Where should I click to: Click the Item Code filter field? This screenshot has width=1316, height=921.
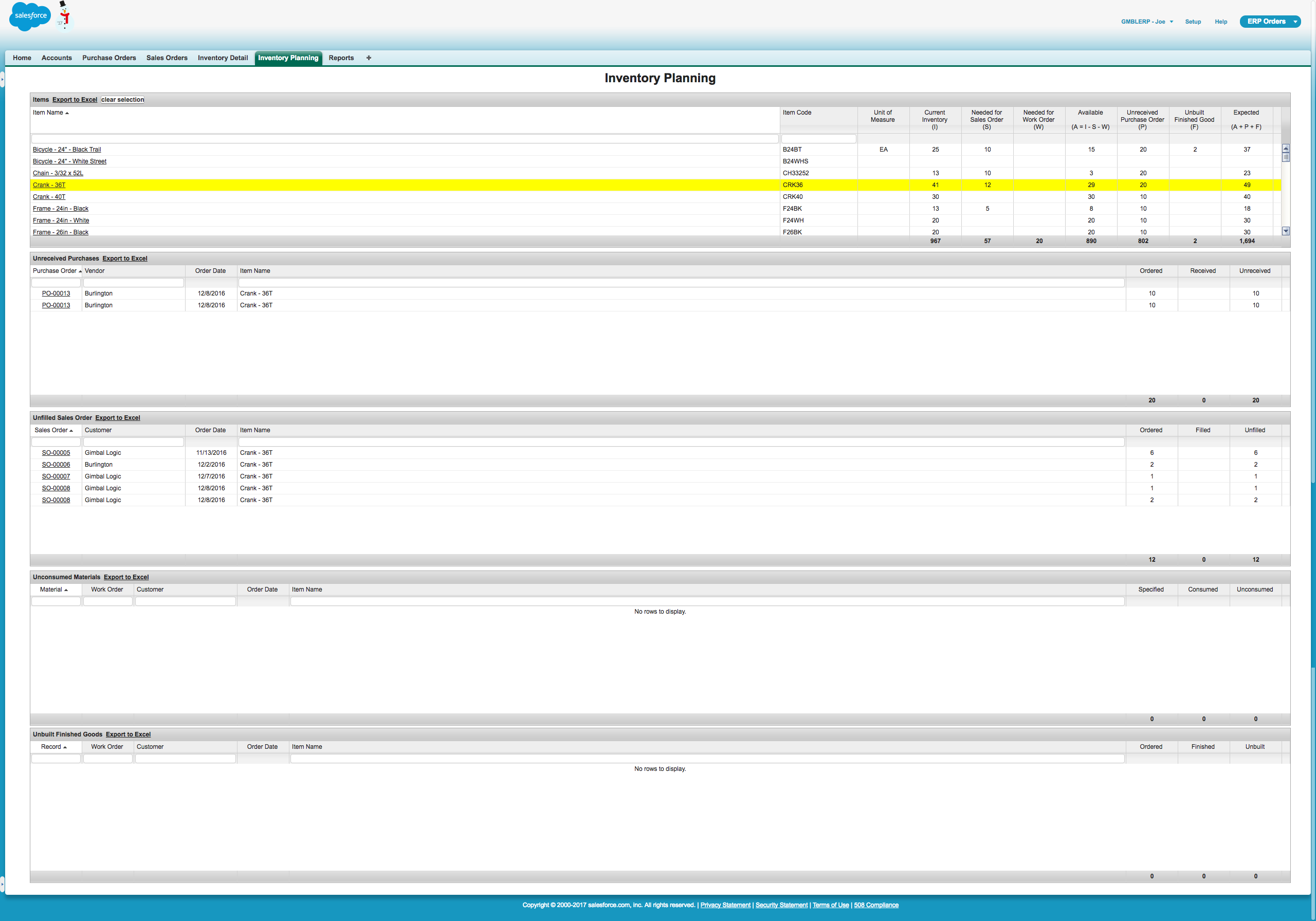(818, 139)
